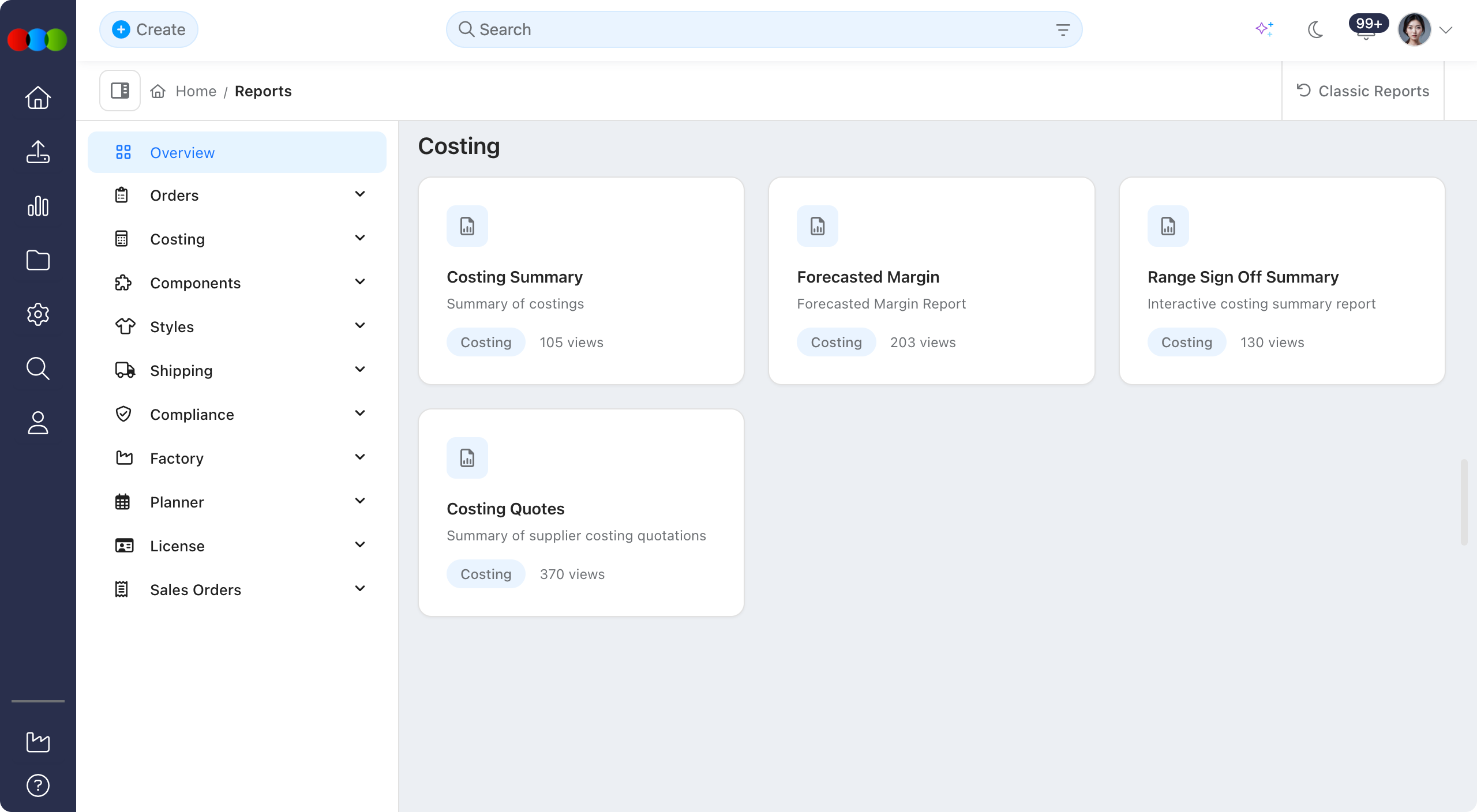Expand the Components section chevron

click(x=360, y=282)
